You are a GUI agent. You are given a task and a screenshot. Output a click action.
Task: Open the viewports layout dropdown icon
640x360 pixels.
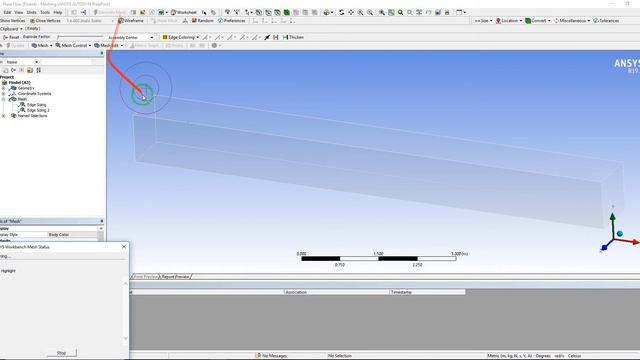(460, 12)
